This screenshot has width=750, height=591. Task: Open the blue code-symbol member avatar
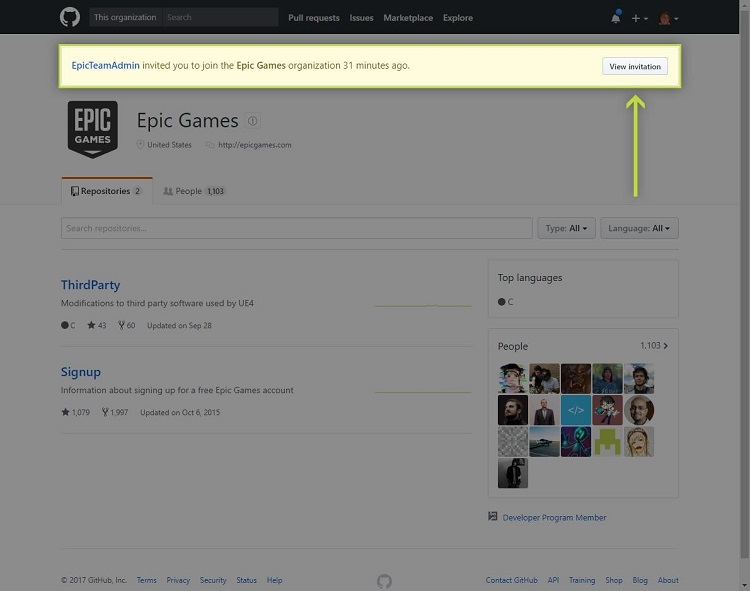(x=576, y=410)
